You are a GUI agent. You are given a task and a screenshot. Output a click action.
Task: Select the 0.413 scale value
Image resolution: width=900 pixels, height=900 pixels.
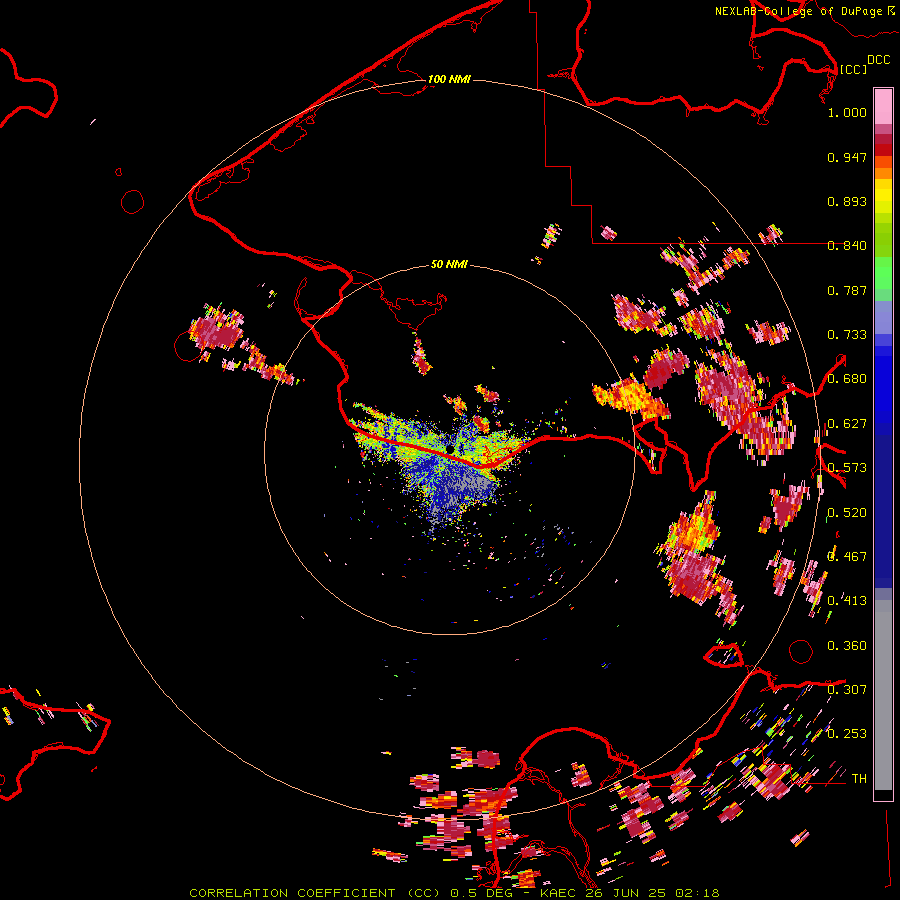coord(847,601)
